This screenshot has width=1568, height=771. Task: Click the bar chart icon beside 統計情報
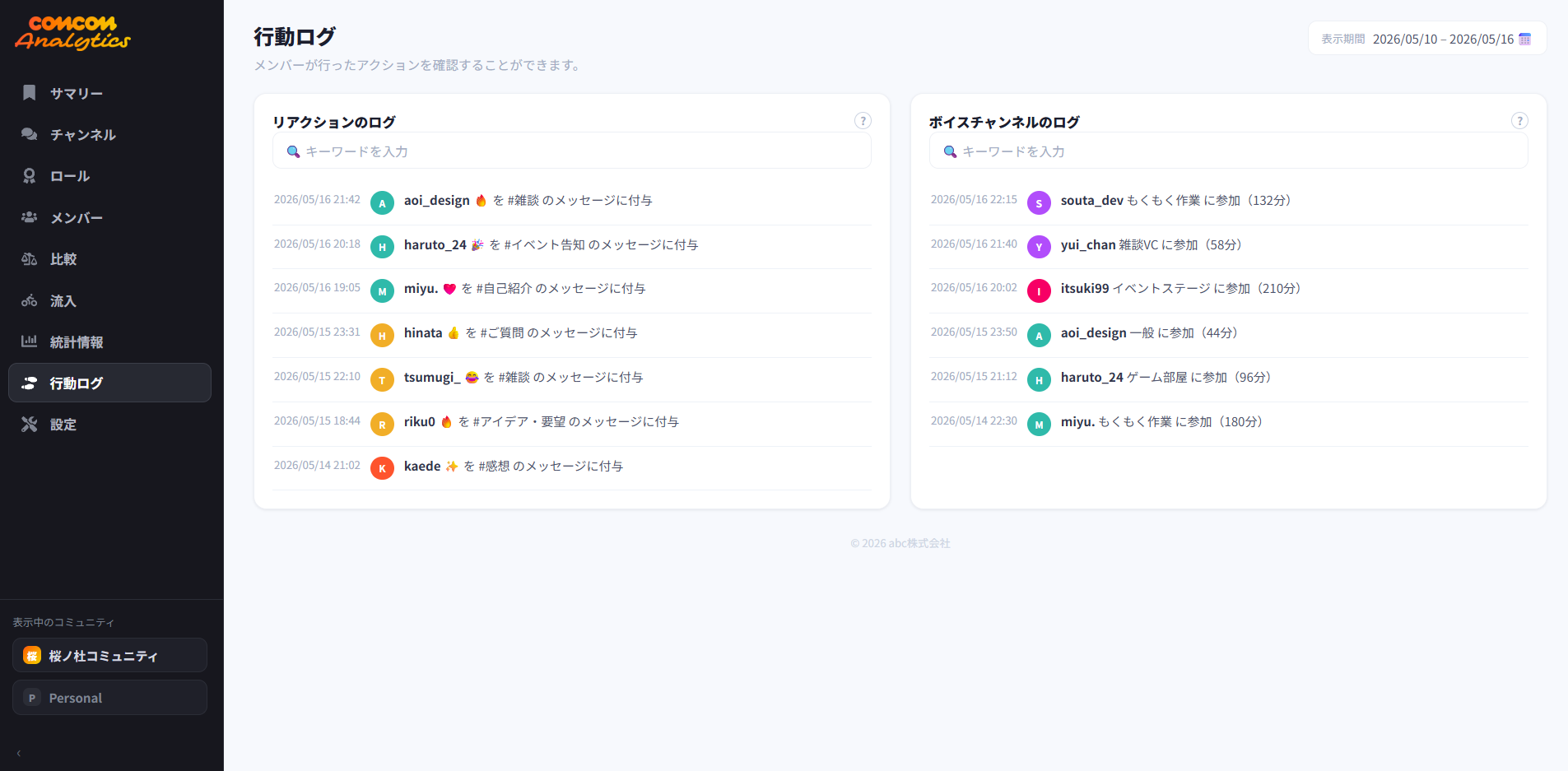point(30,341)
